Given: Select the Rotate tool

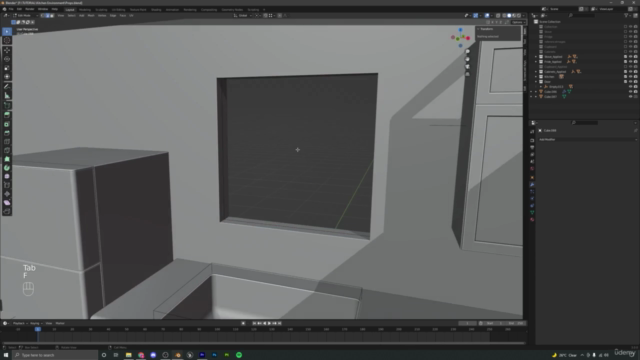Looking at the screenshot, I should pyautogui.click(x=7, y=59).
